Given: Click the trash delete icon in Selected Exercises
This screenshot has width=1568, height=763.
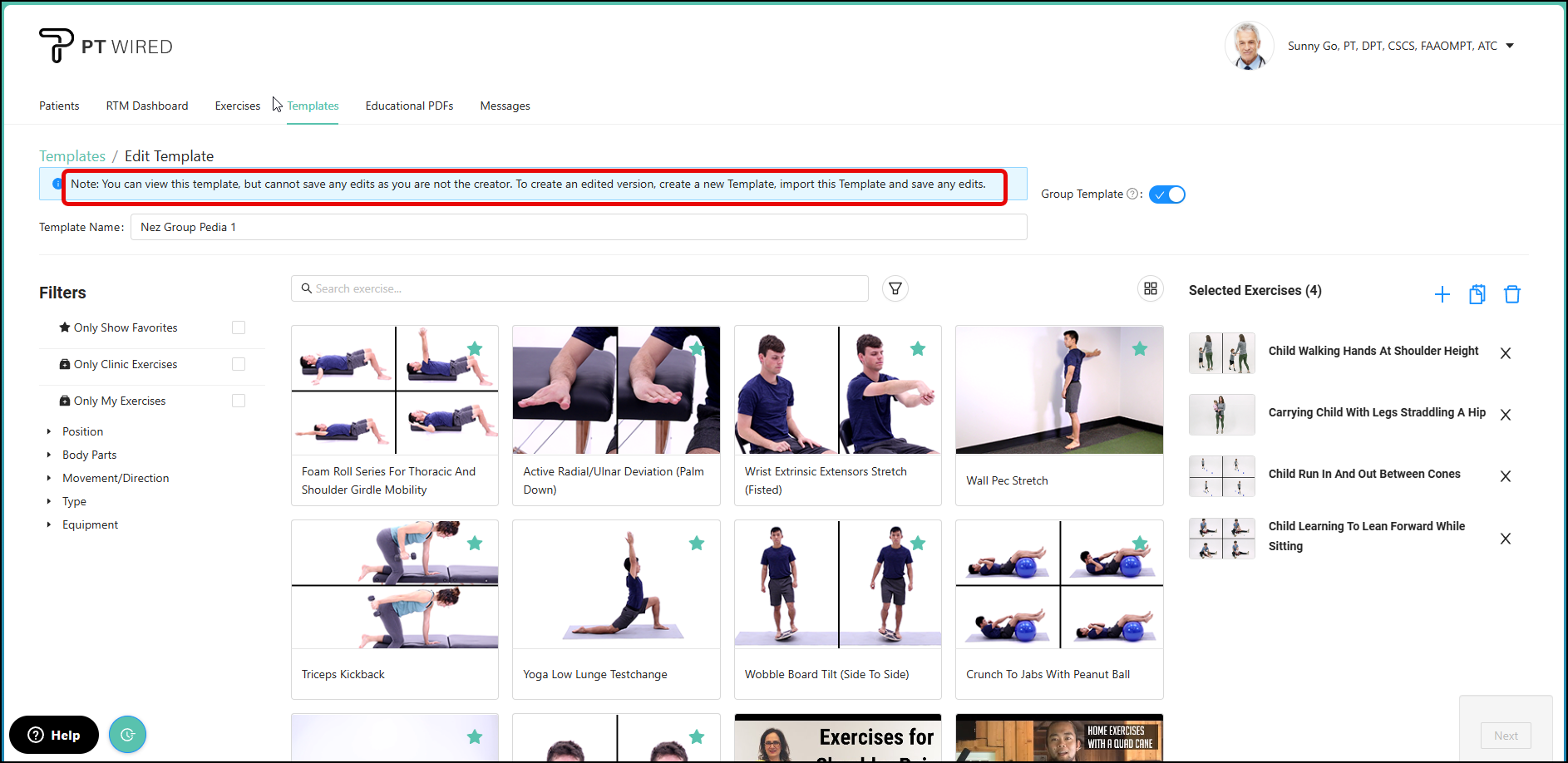Looking at the screenshot, I should [1511, 294].
